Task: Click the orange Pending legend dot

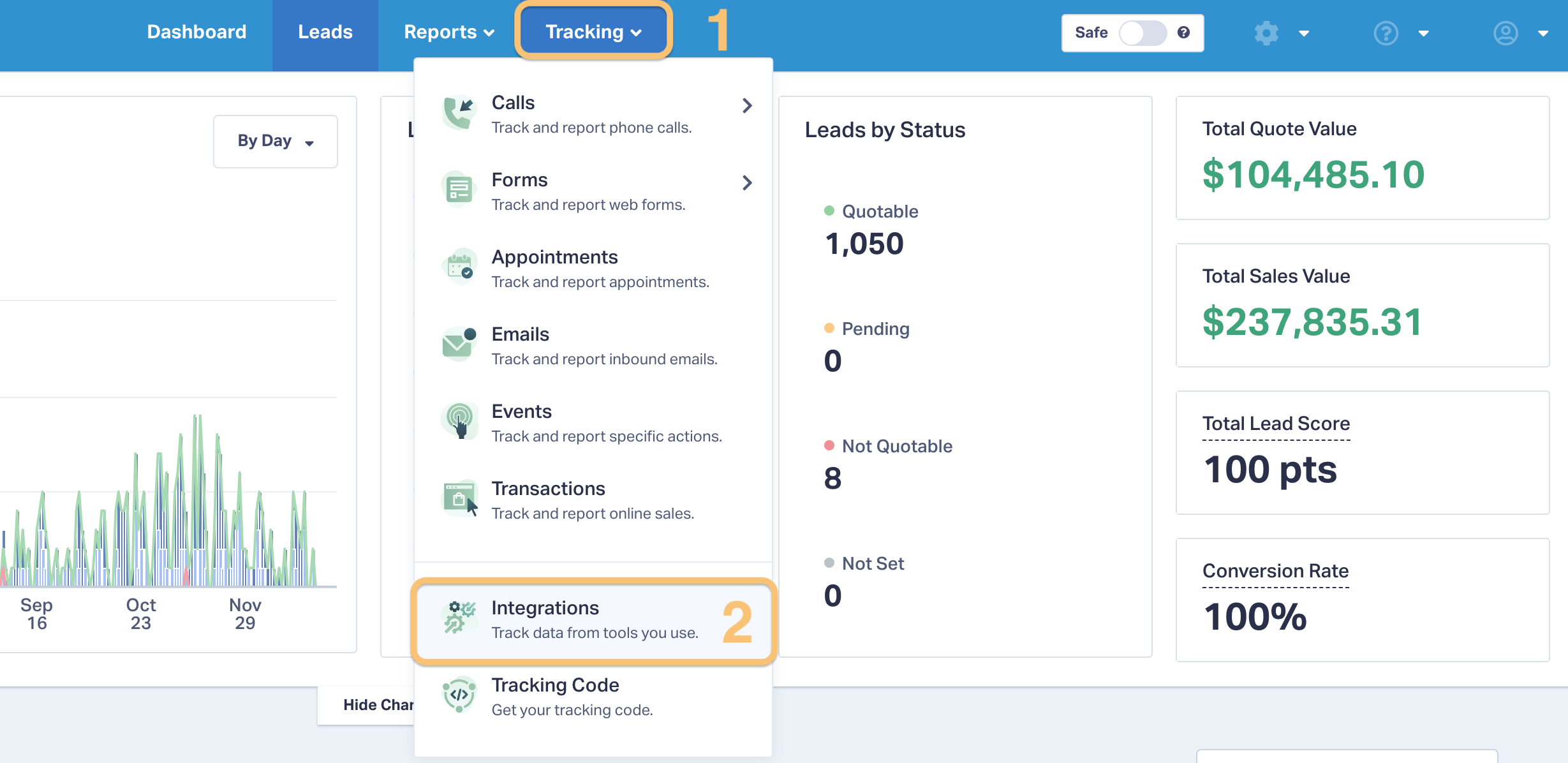Action: click(829, 328)
